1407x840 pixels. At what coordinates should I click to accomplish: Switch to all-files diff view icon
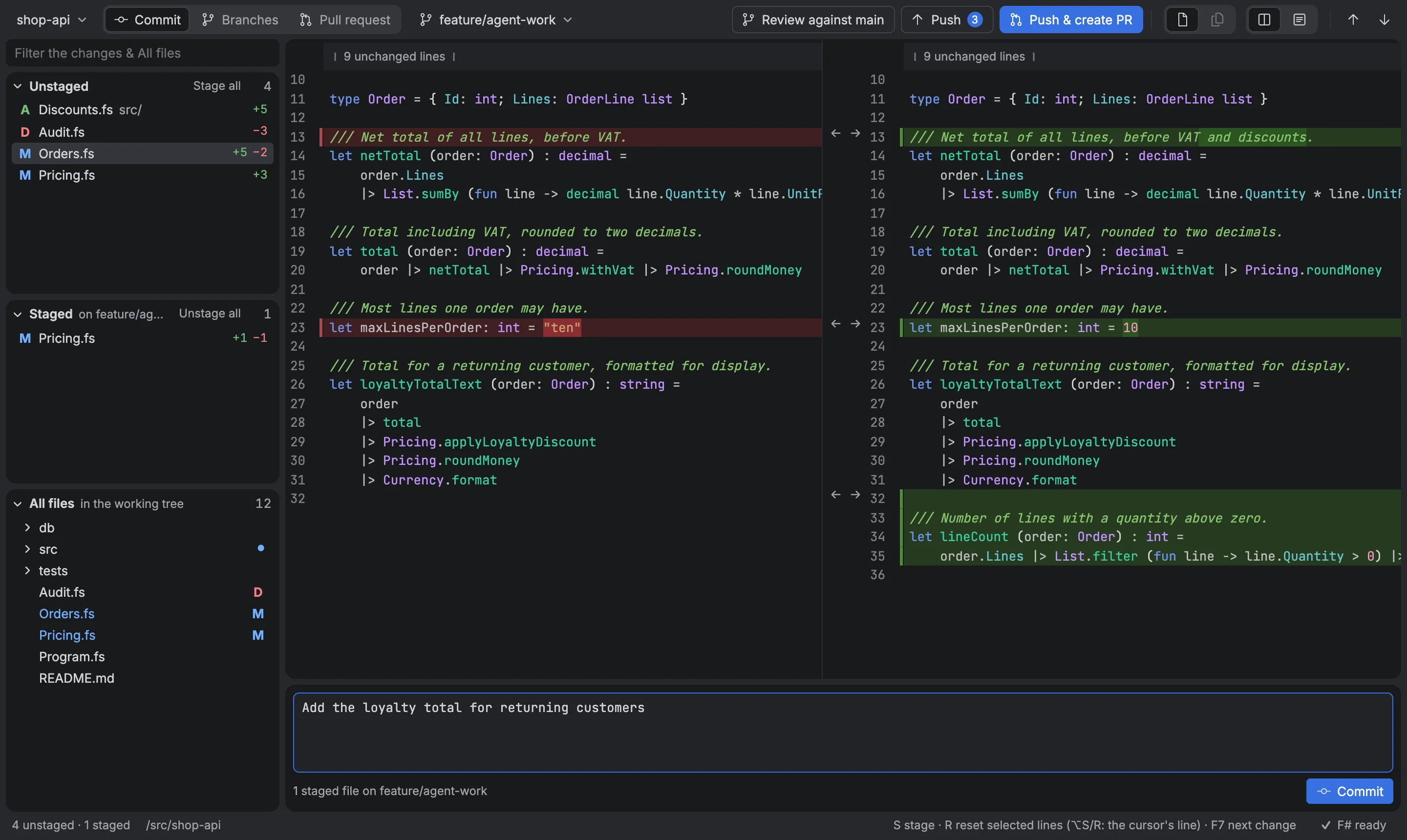tap(1217, 20)
